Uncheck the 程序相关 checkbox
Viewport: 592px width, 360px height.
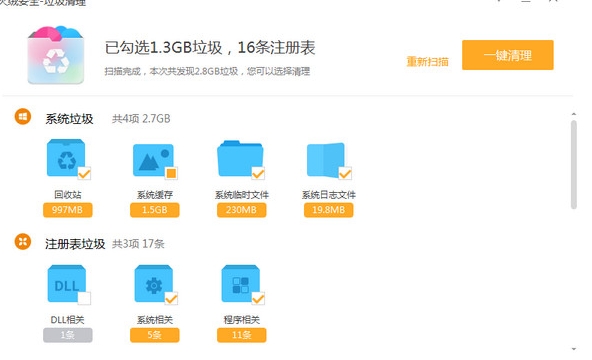point(258,298)
